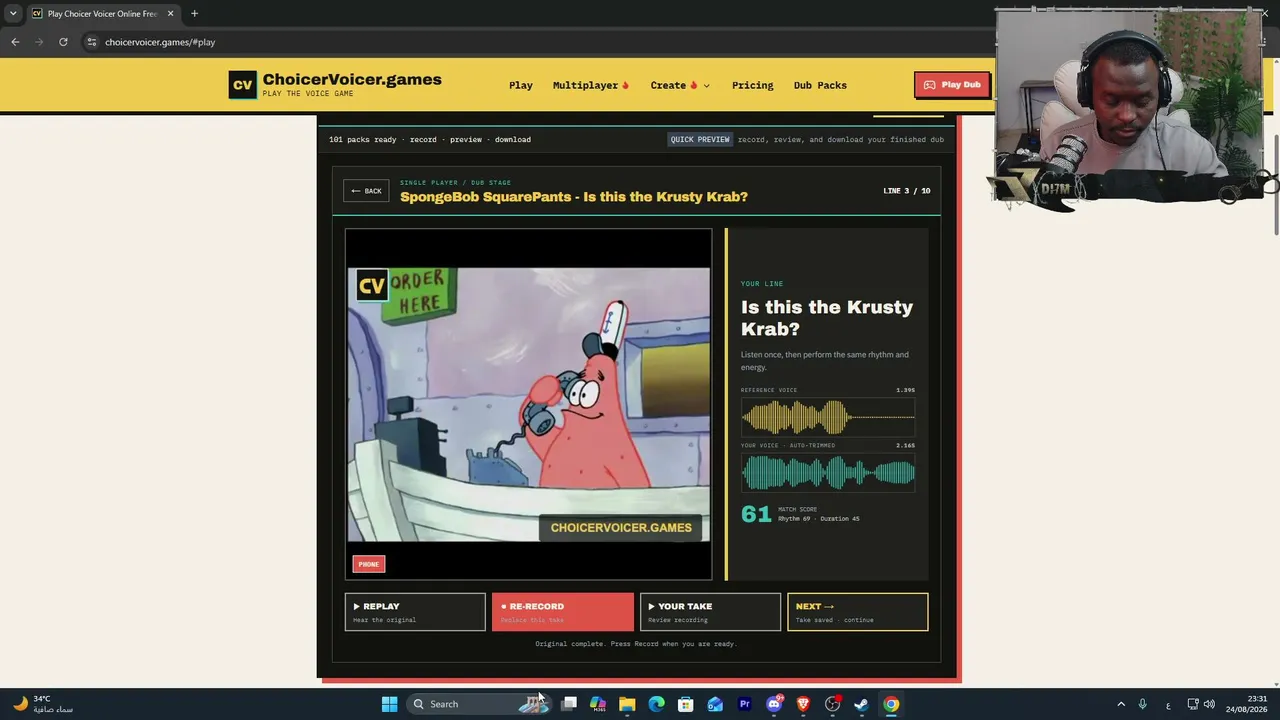Show hidden system tray icons
1280x720 pixels.
pos(1120,704)
